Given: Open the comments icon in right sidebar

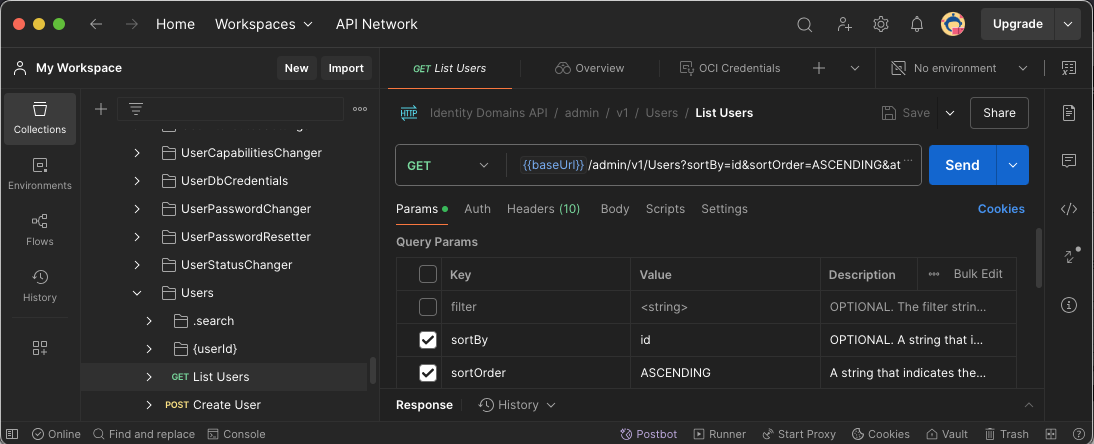Looking at the screenshot, I should [1069, 161].
